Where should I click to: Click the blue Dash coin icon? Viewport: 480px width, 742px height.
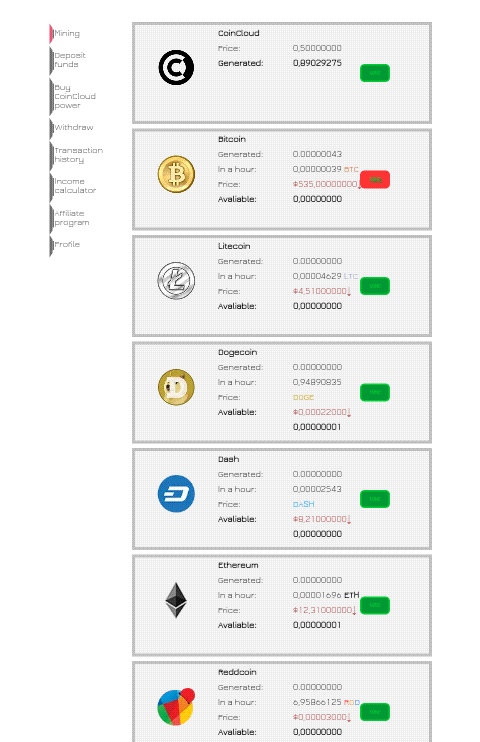click(x=176, y=494)
